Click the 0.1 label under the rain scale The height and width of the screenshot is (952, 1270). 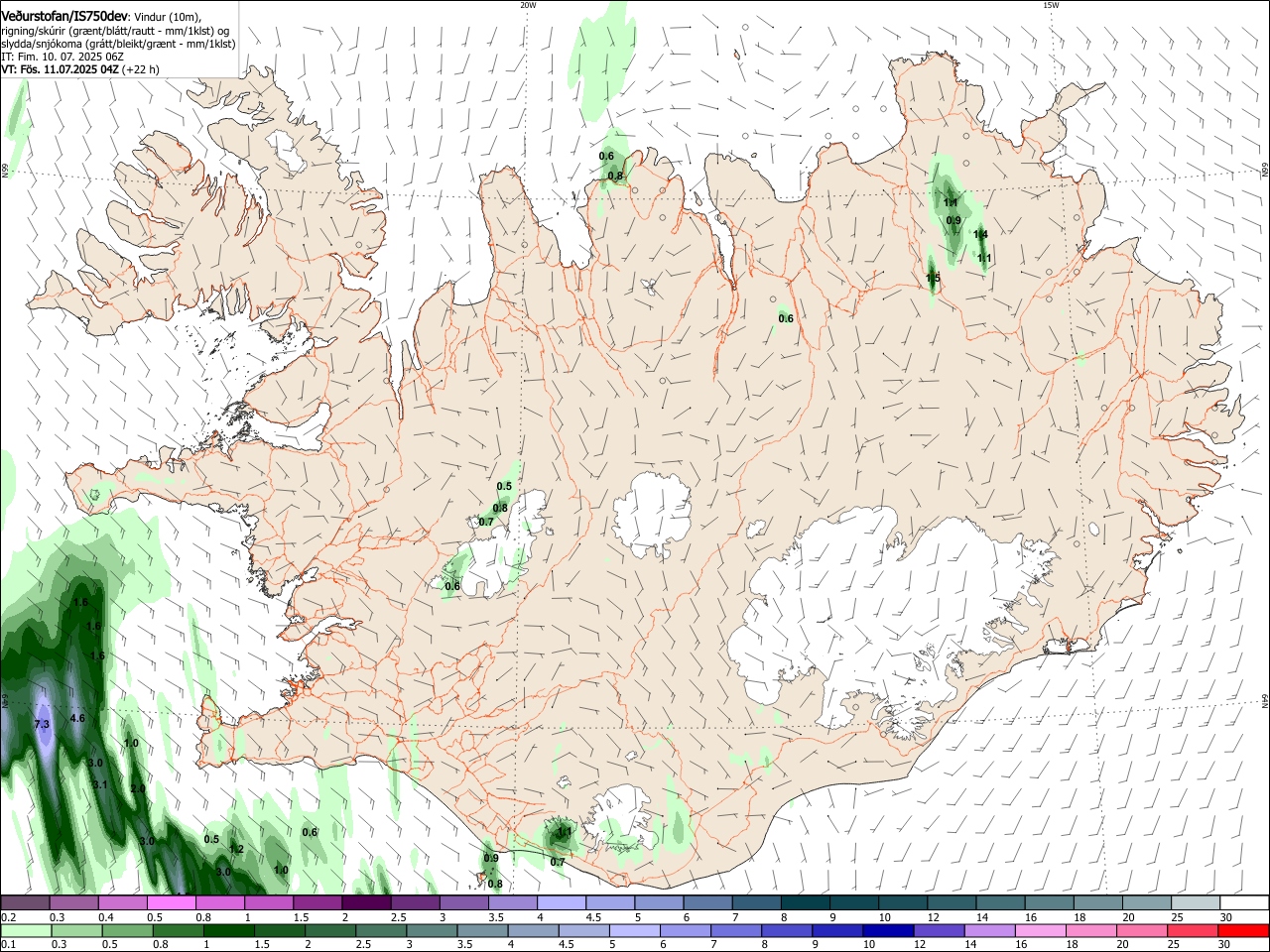[x=7, y=944]
